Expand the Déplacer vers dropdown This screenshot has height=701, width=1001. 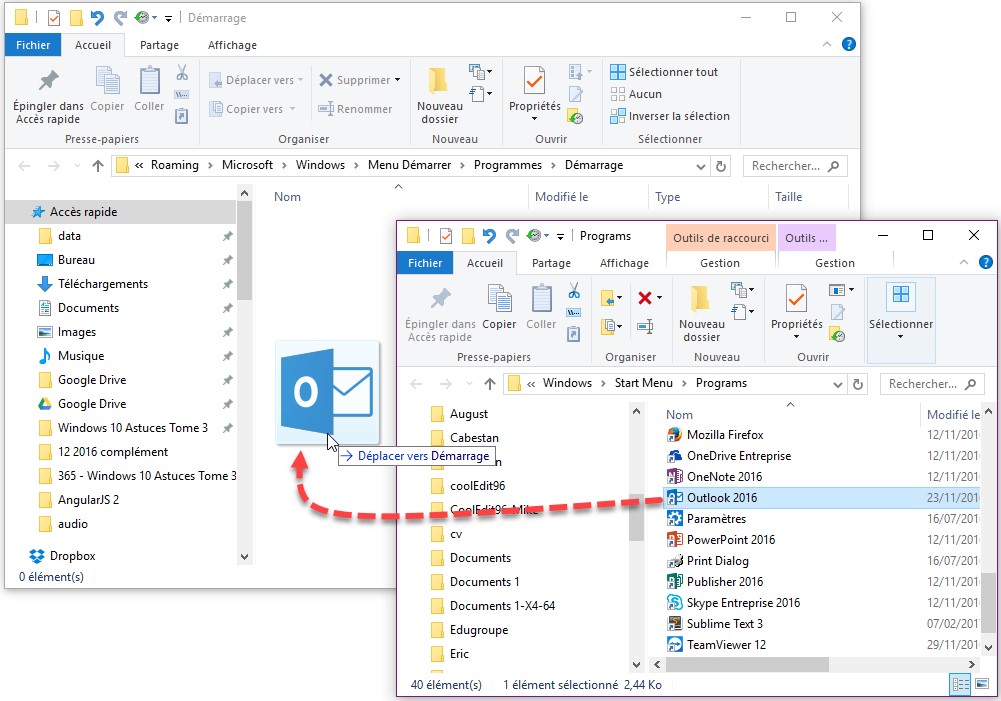click(x=303, y=80)
